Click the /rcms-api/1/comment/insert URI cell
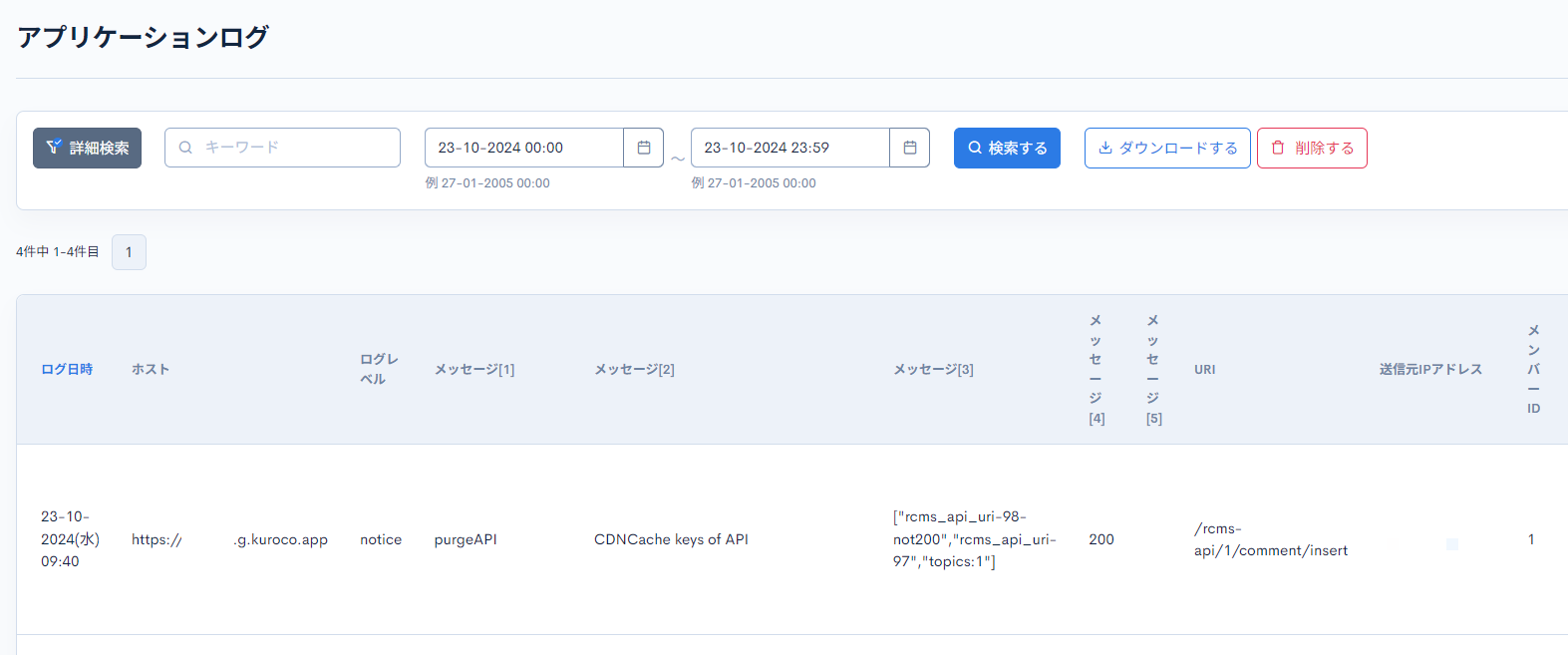Viewport: 1568px width, 655px height. click(x=1271, y=539)
